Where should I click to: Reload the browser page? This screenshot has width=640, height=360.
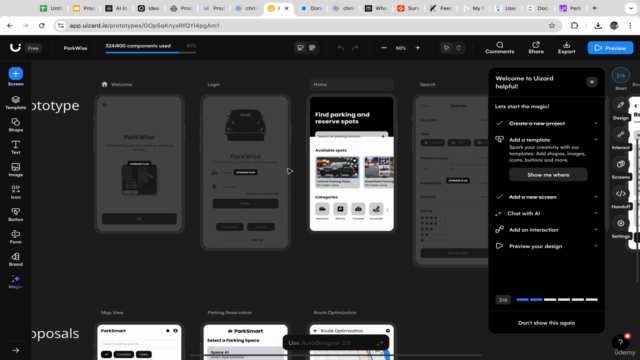pyautogui.click(x=42, y=25)
